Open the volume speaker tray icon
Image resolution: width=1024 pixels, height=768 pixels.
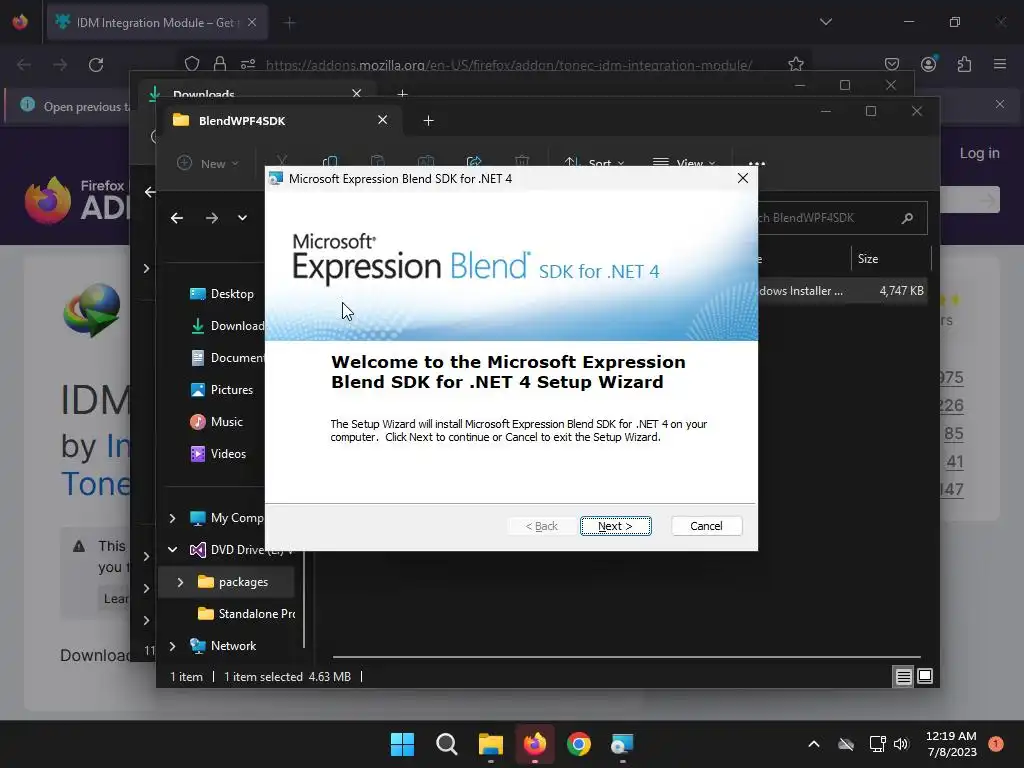901,744
